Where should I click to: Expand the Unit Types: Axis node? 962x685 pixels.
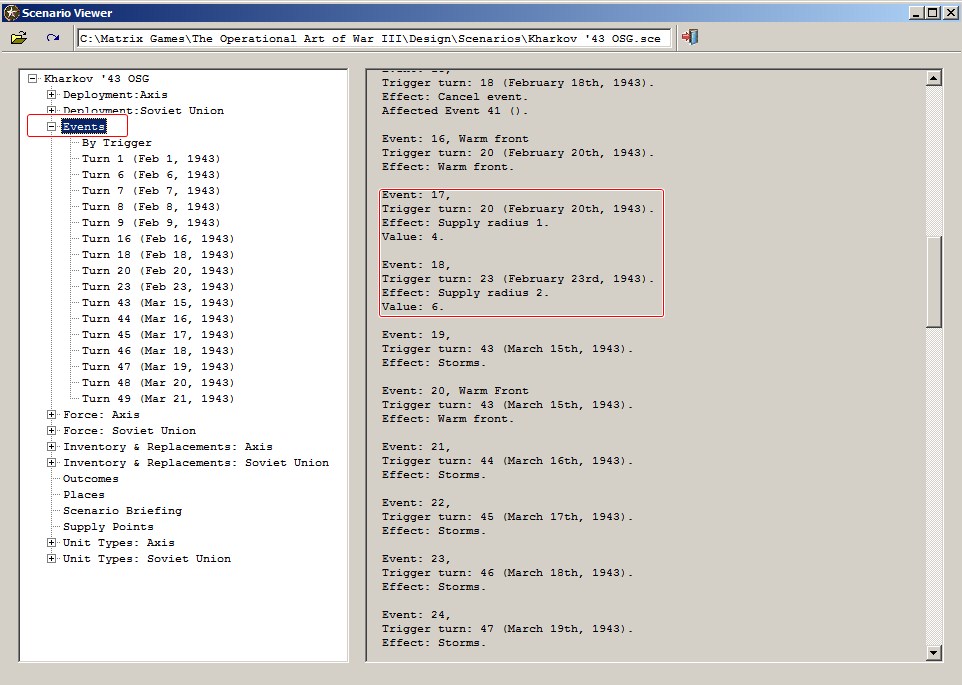(x=52, y=542)
